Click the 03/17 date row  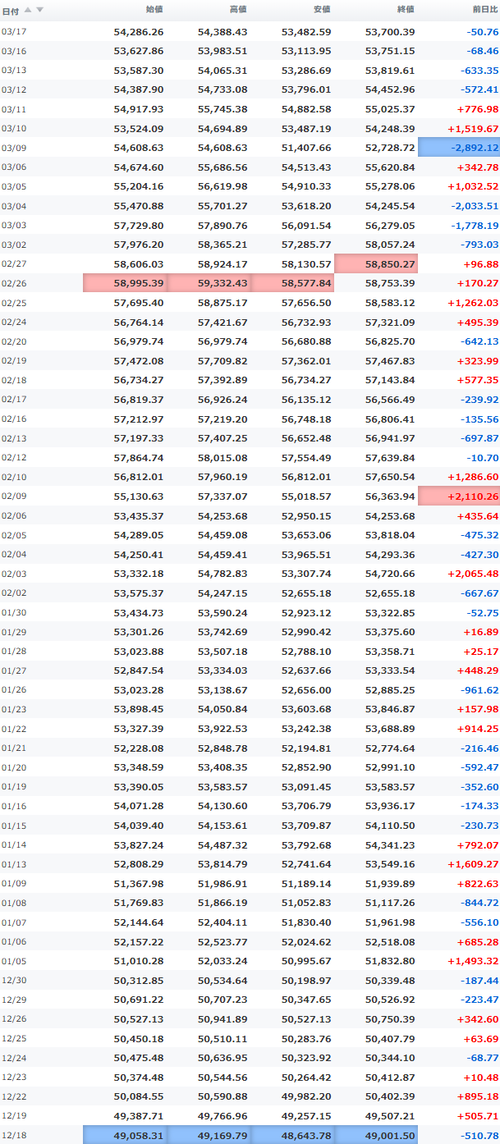click(x=250, y=32)
